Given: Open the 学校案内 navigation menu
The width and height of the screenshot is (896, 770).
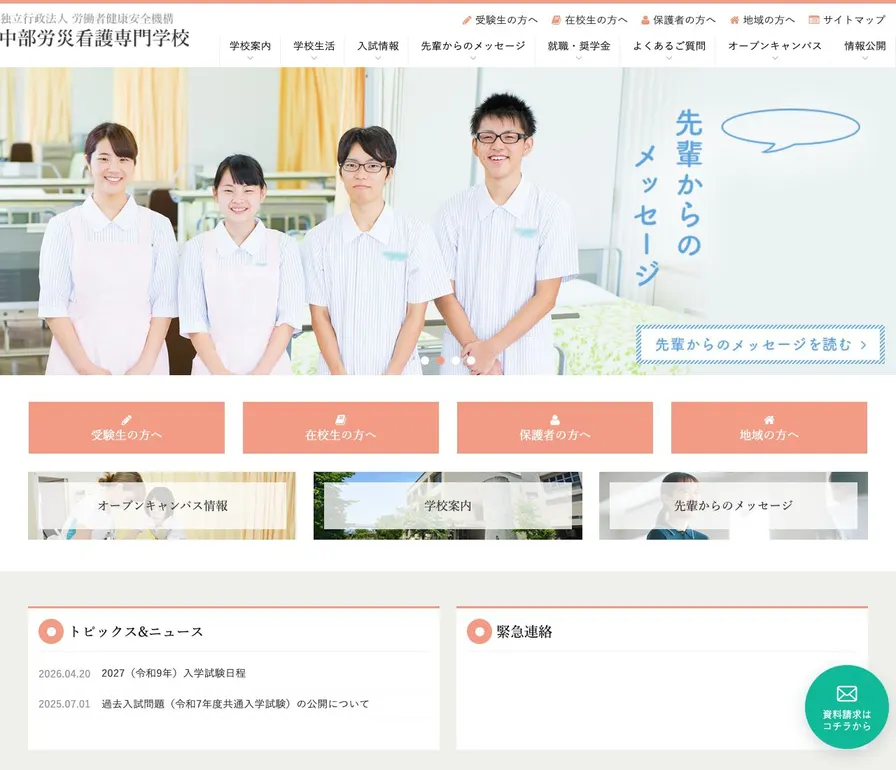Looking at the screenshot, I should click(250, 46).
